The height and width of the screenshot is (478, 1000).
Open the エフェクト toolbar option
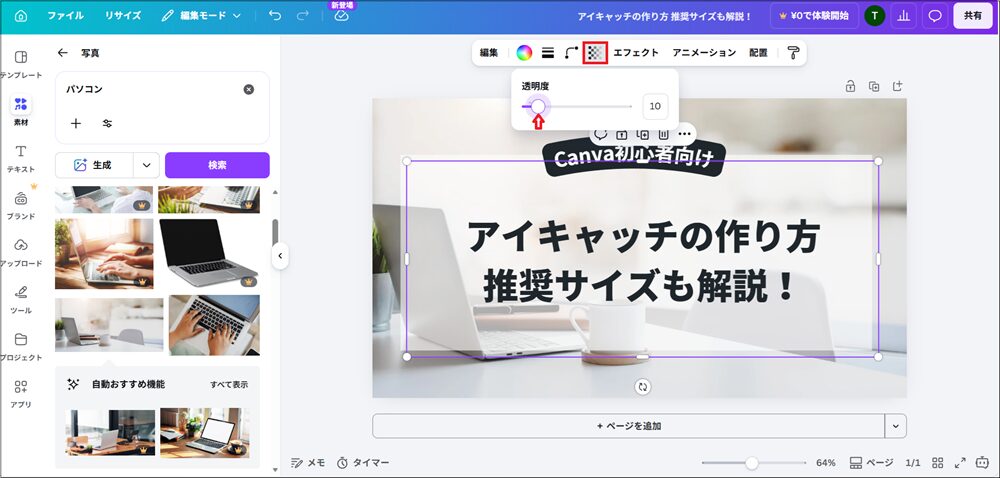(x=636, y=53)
